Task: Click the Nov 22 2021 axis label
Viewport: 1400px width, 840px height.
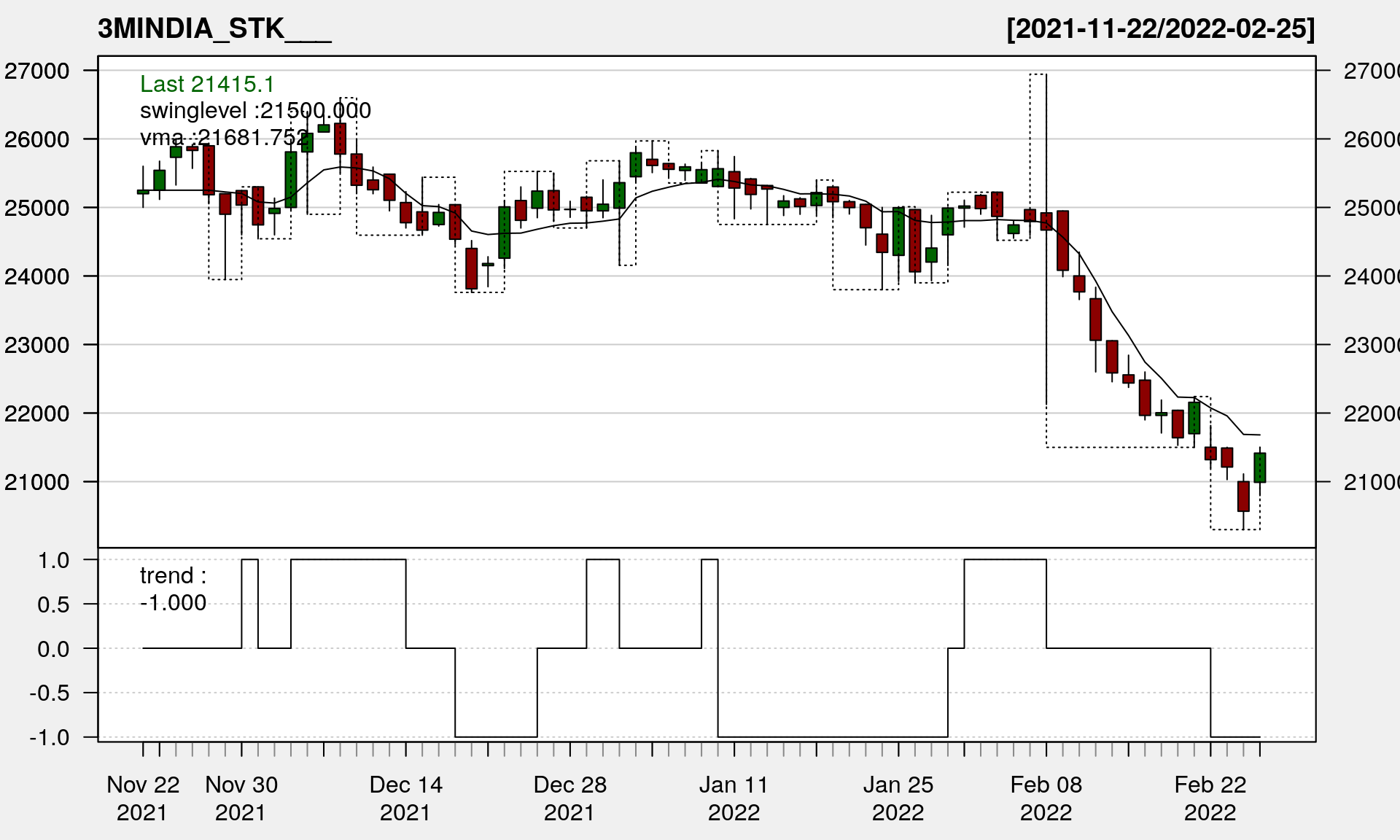Action: coord(143,798)
